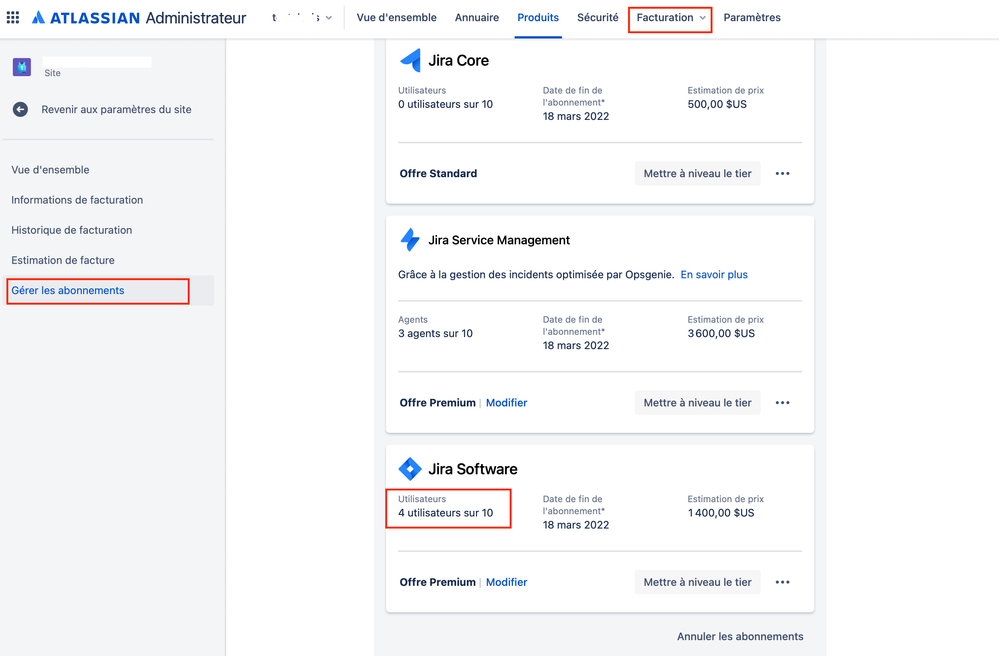Click the Jira Software diamond icon
This screenshot has height=656, width=999.
pyautogui.click(x=410, y=469)
